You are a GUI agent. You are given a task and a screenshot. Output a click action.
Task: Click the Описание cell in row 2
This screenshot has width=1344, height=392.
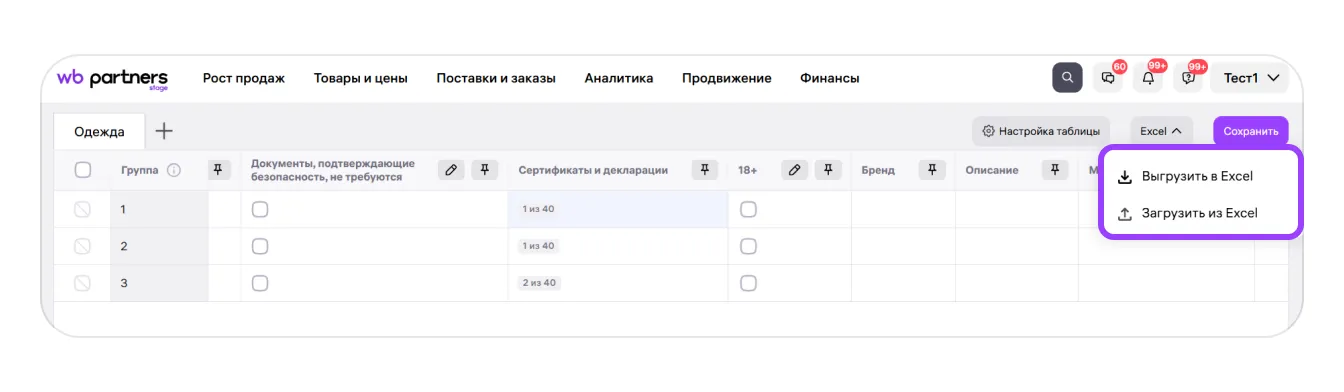pos(1017,246)
